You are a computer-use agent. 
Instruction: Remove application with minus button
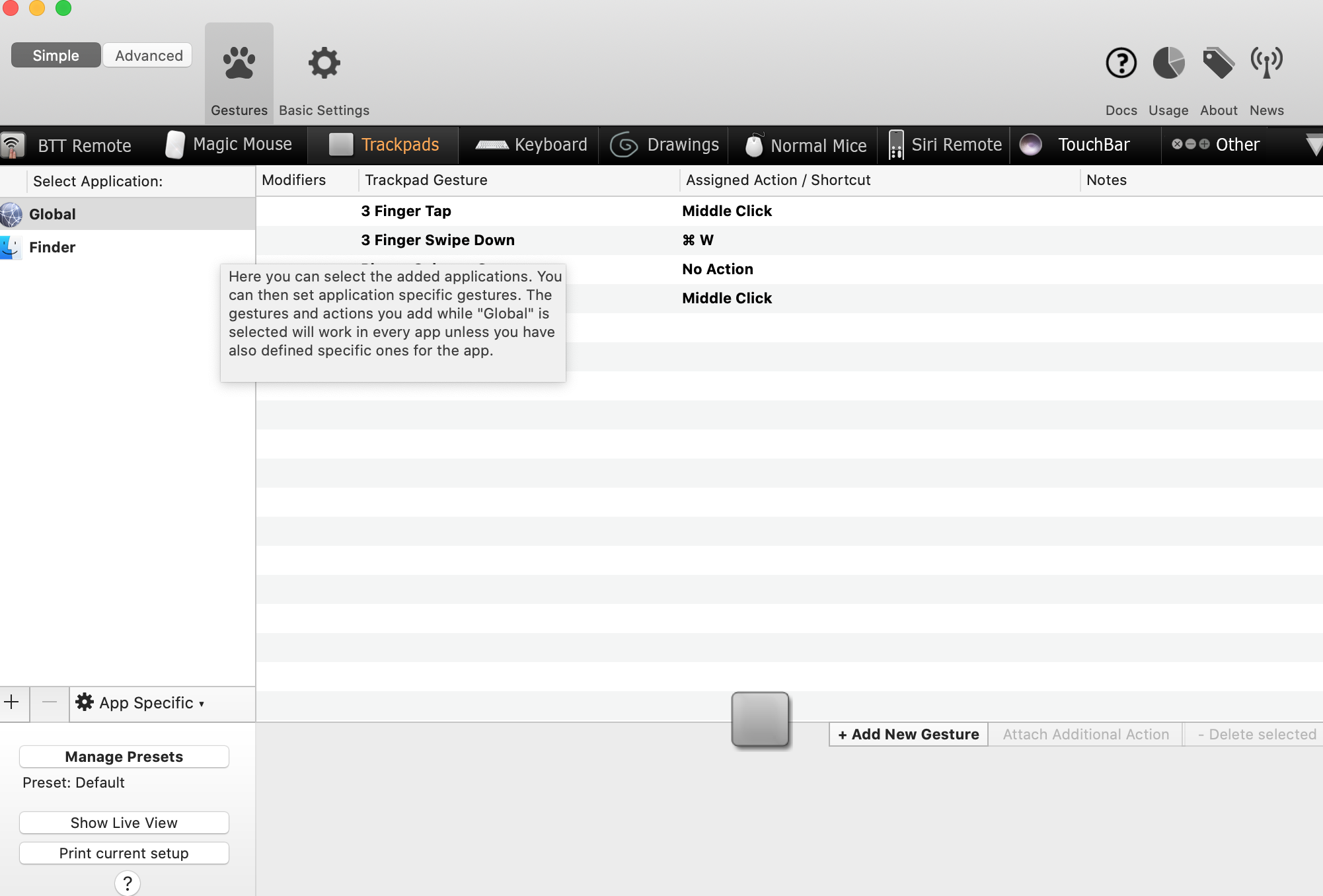click(x=50, y=702)
